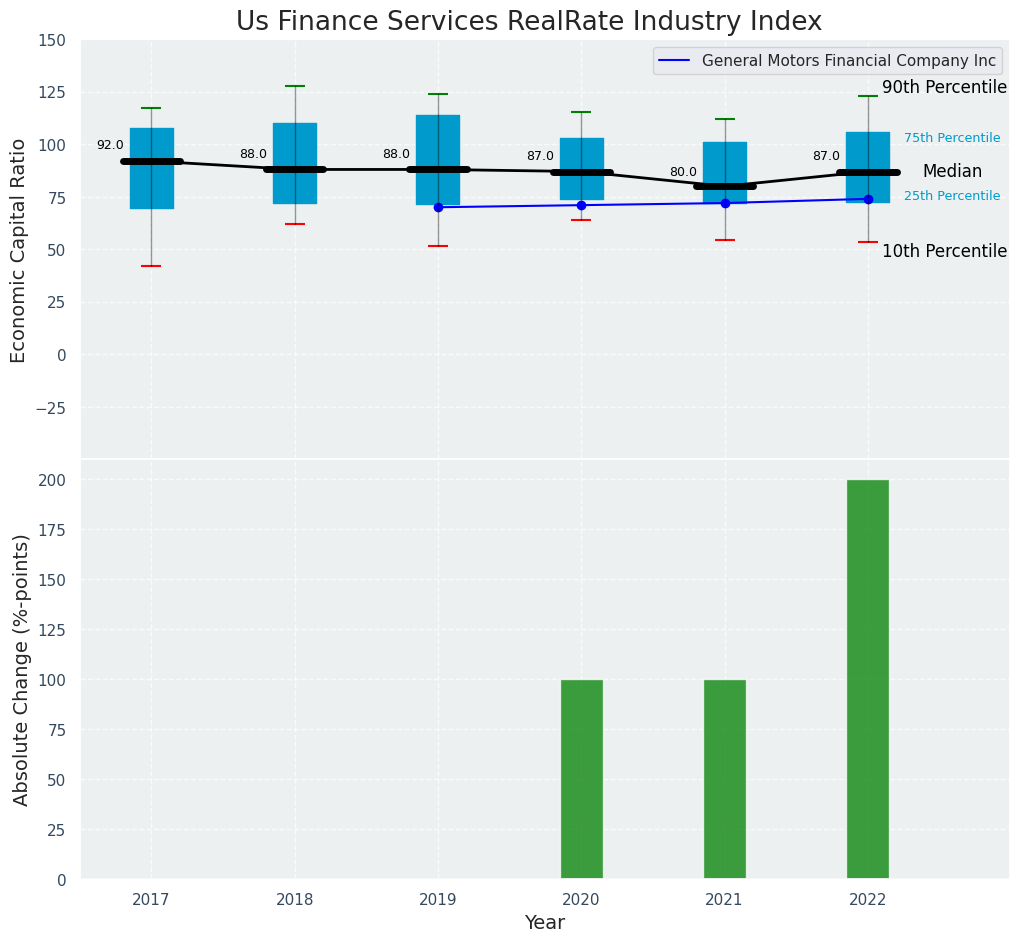
Task: Click the 10th Percentile annotation
Action: [x=944, y=252]
